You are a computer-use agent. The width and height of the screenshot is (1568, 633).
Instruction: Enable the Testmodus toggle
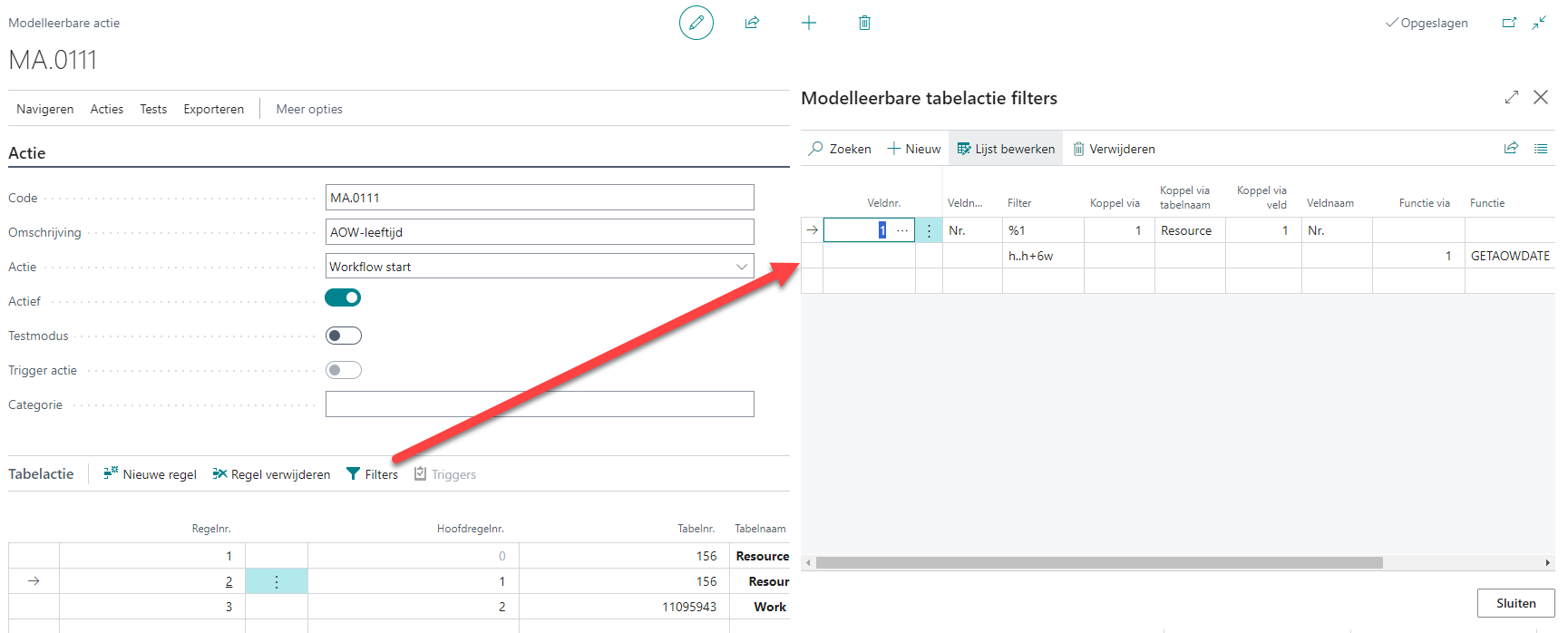[343, 336]
